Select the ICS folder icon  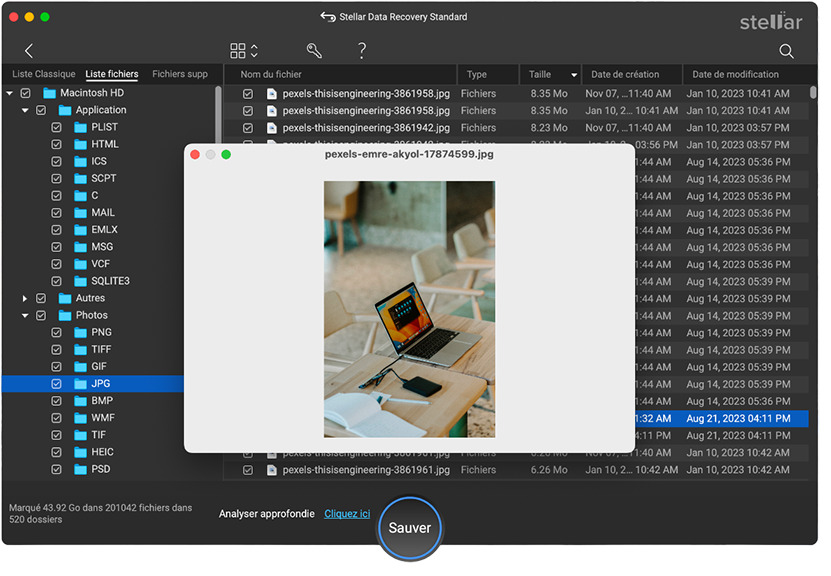(x=82, y=164)
